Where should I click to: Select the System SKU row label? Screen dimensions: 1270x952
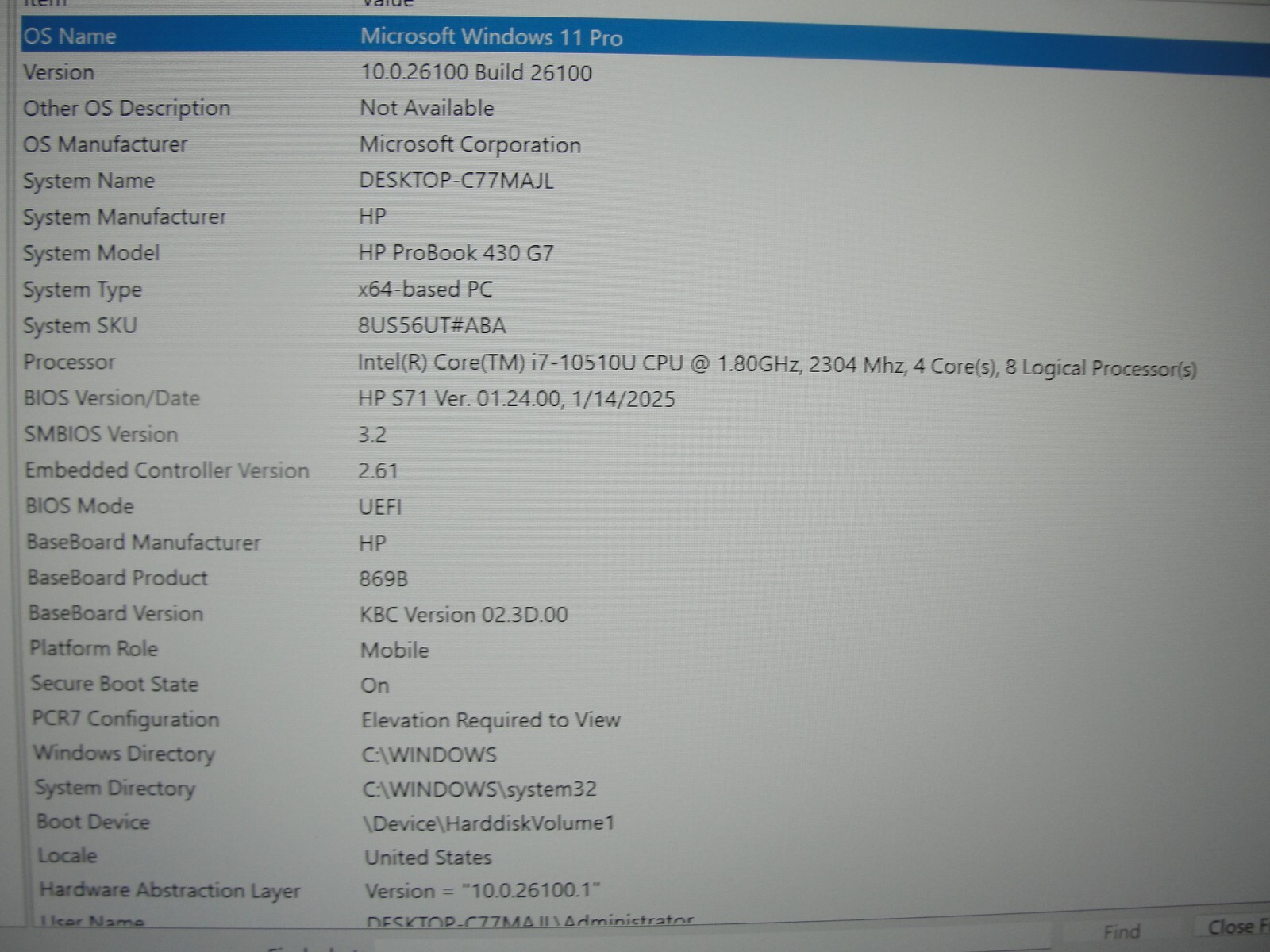pyautogui.click(x=80, y=326)
